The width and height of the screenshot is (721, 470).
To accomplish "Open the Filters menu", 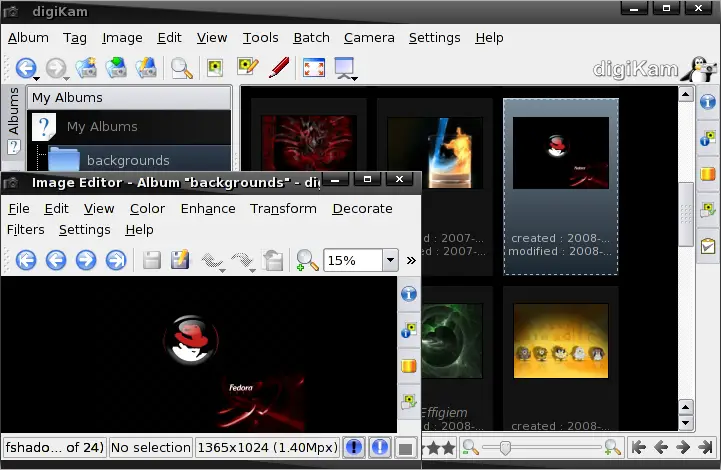I will pos(26,229).
